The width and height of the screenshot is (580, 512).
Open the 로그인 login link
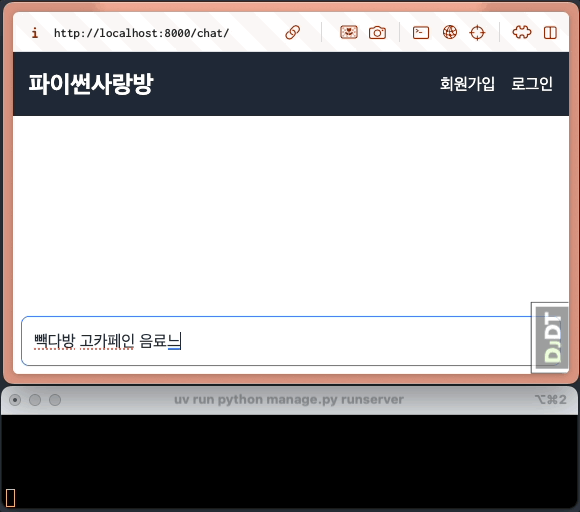click(532, 84)
